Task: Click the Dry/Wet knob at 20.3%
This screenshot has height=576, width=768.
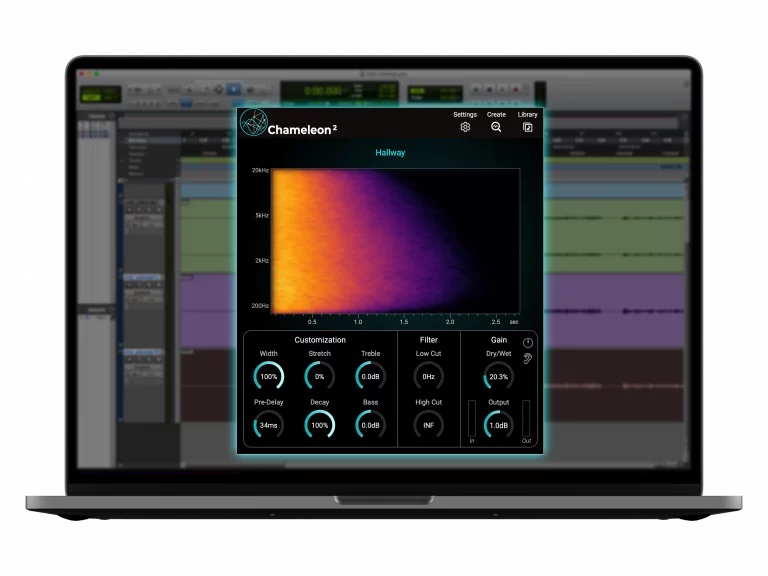Action: pyautogui.click(x=499, y=377)
